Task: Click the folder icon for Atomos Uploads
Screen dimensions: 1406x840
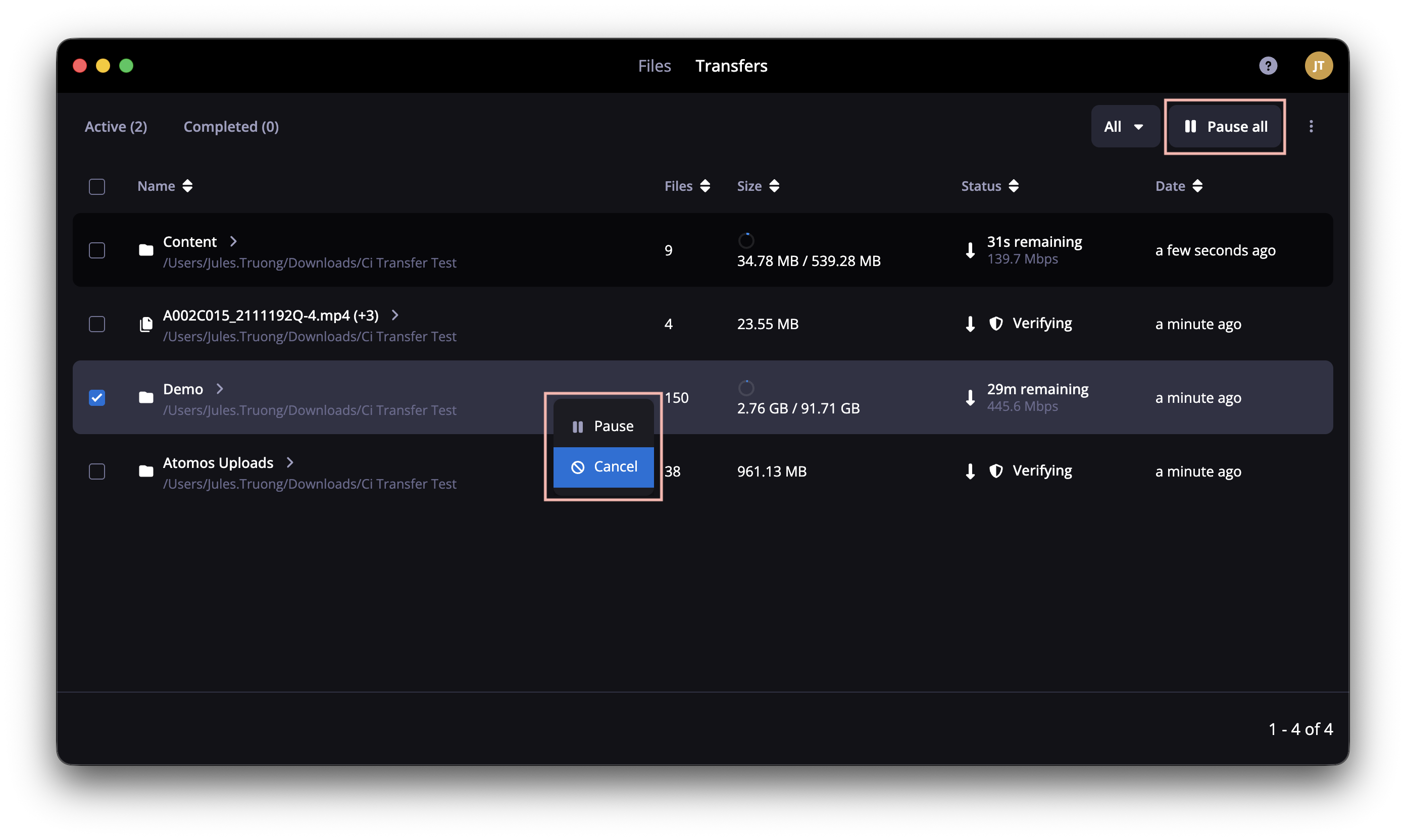Action: point(145,471)
